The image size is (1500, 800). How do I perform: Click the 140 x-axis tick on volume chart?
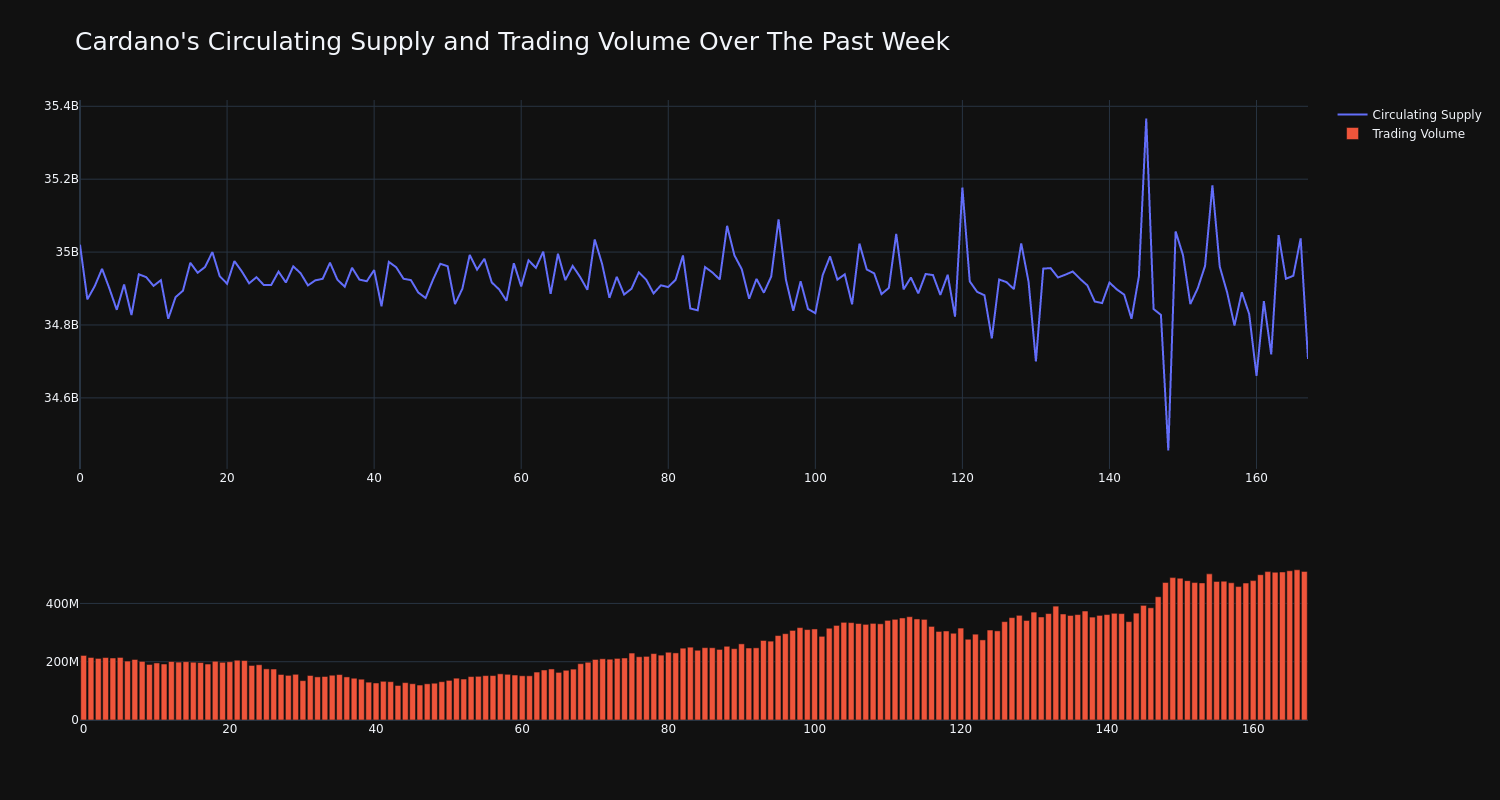pos(1107,729)
